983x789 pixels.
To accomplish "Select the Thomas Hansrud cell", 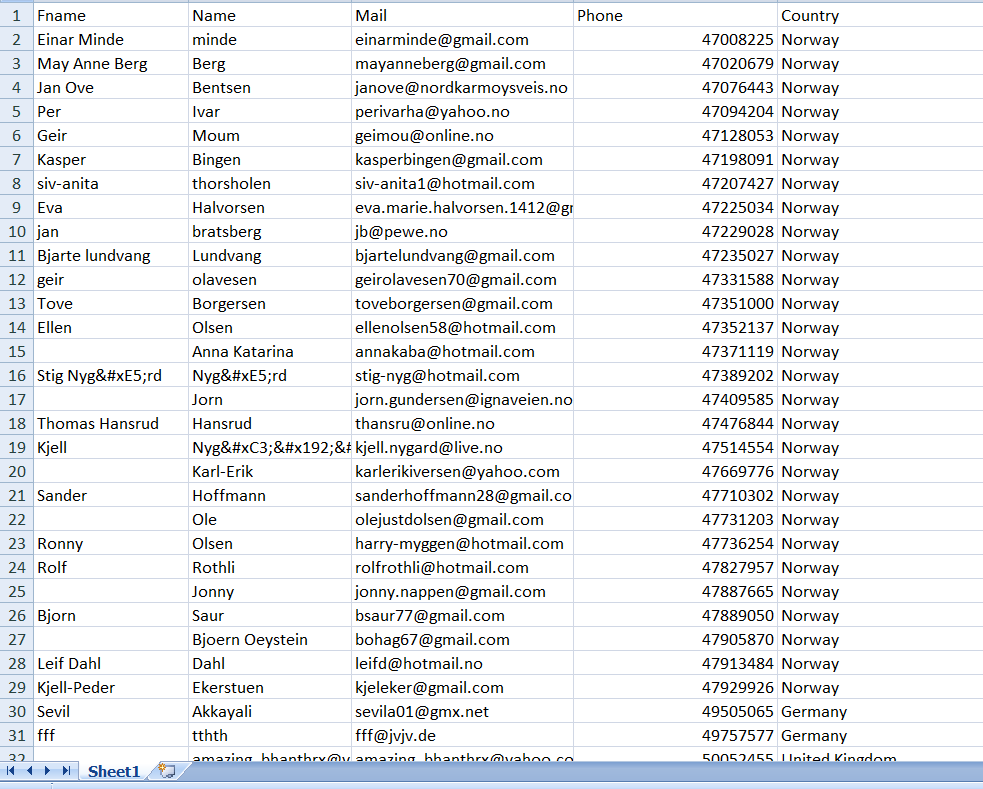I will 111,424.
